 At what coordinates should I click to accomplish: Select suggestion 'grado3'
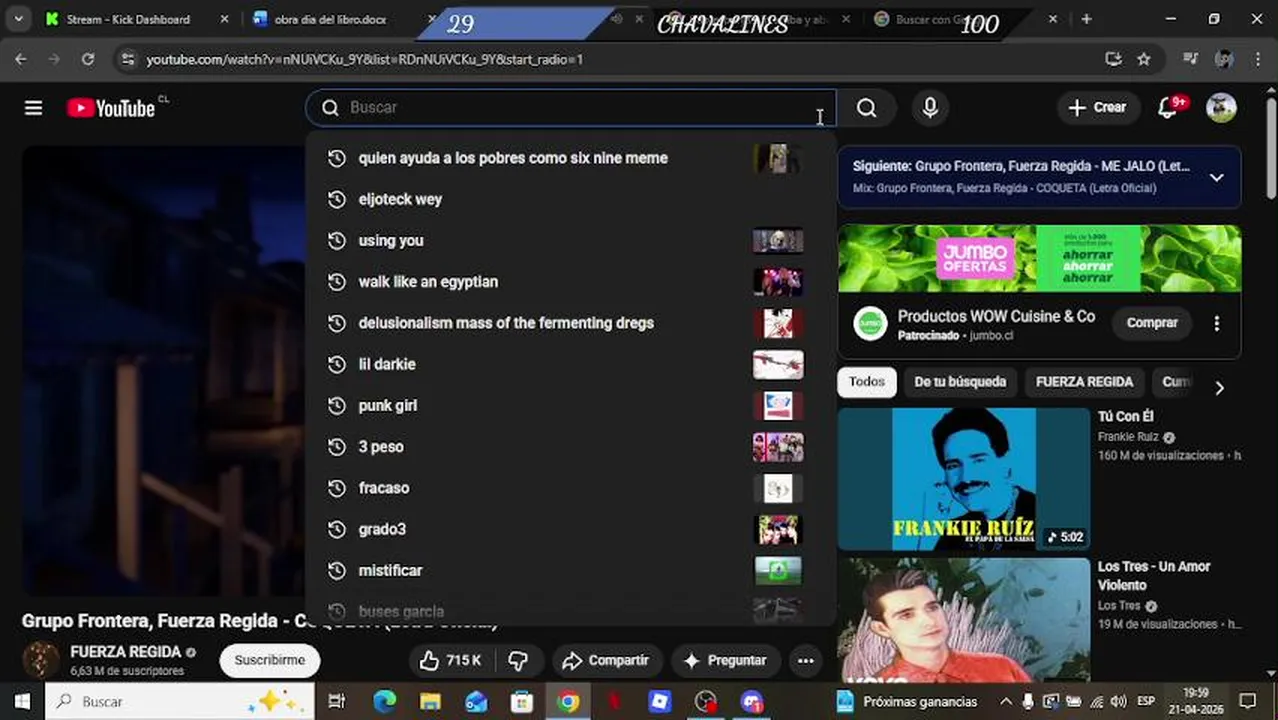[570, 529]
